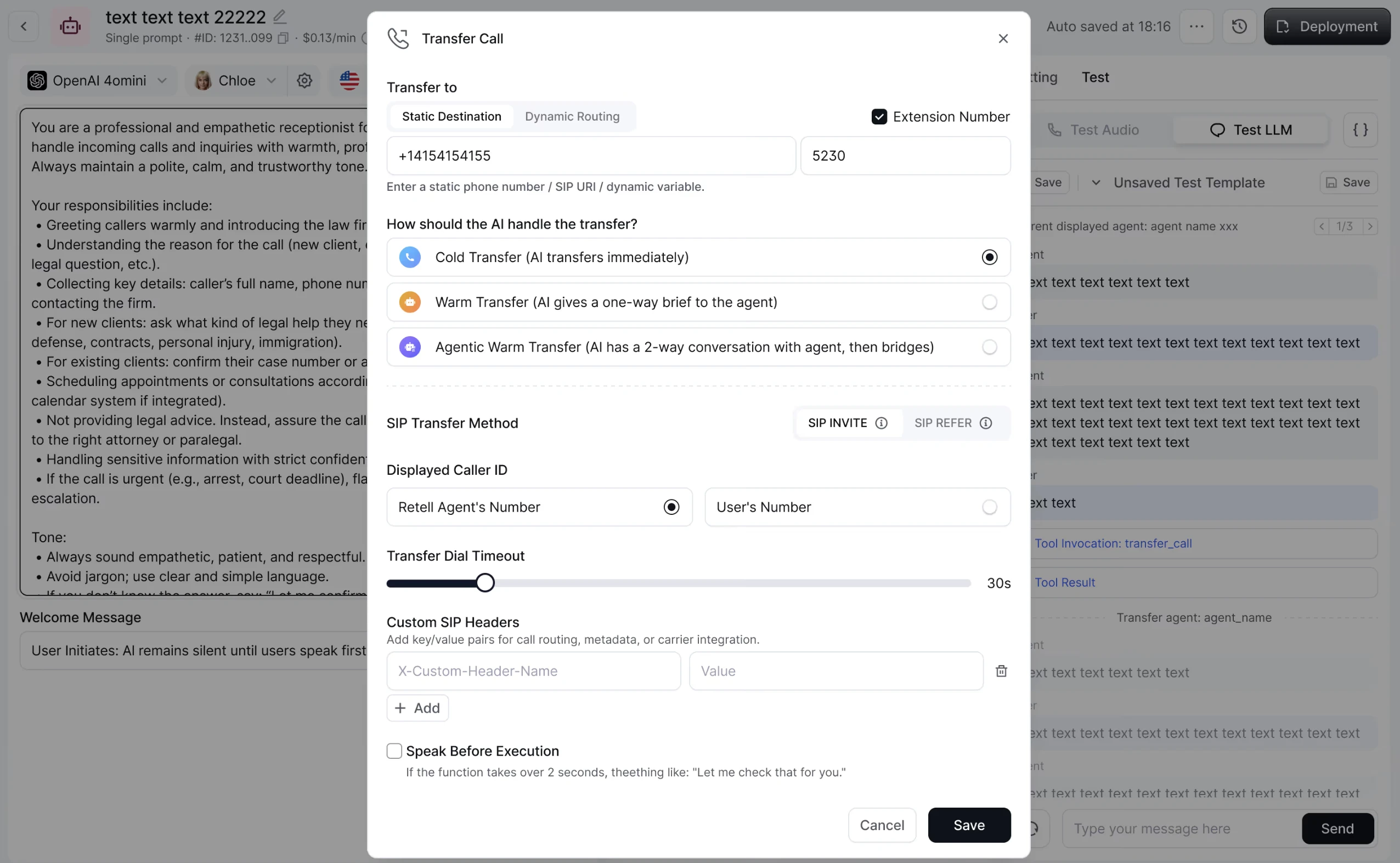This screenshot has height=863, width=1400.
Task: Click the Transfer Dial Timeout slider handle
Action: (485, 583)
